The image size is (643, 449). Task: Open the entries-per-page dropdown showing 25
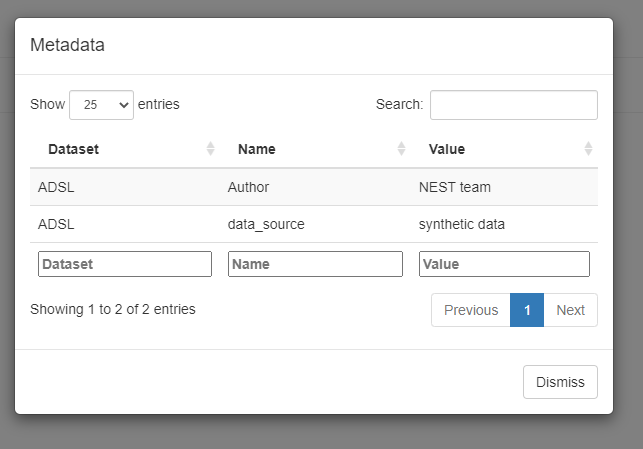coord(101,105)
